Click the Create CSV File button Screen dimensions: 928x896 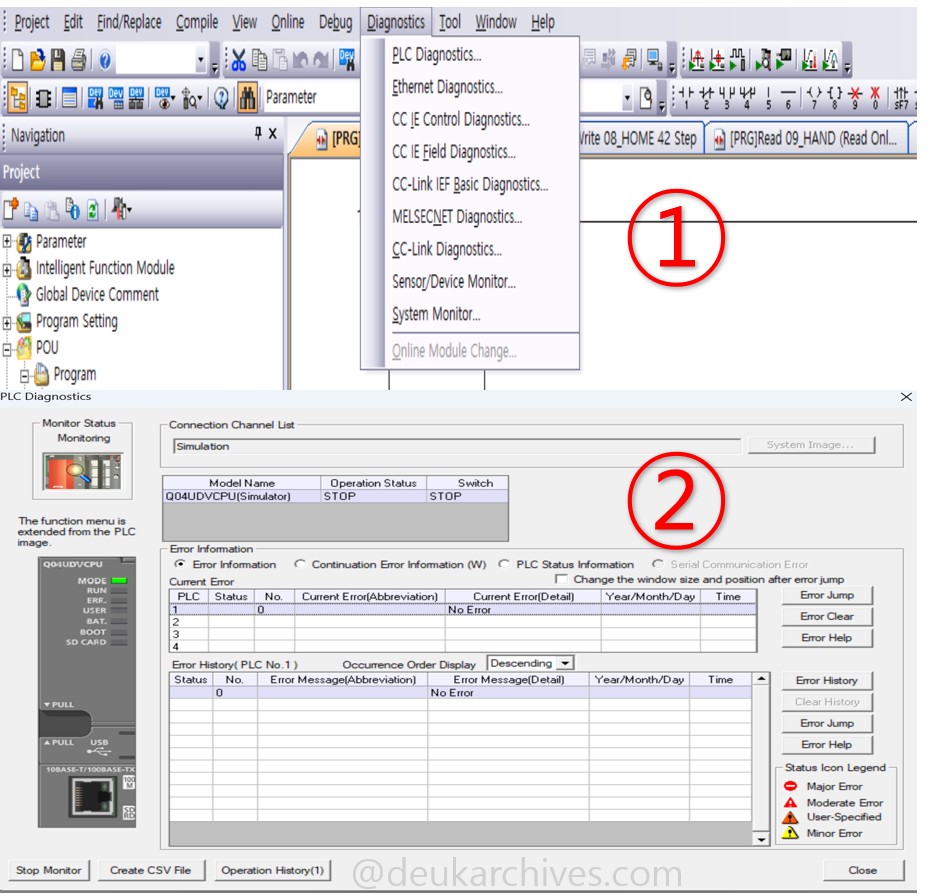click(150, 870)
